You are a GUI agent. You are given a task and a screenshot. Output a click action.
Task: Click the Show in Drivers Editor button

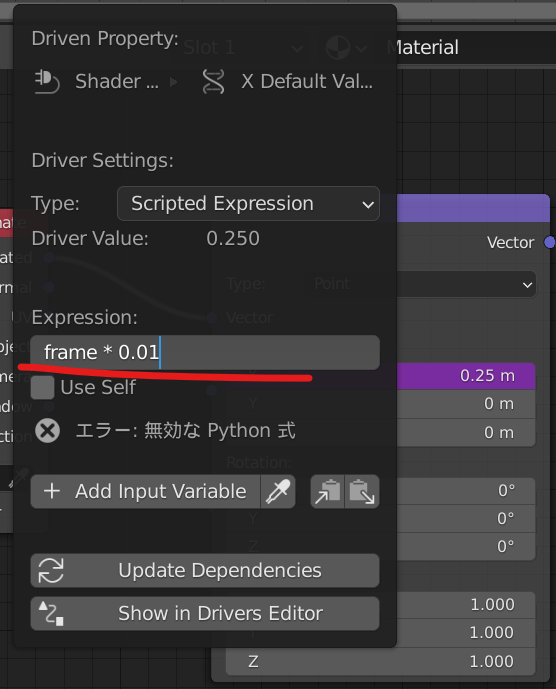click(x=205, y=613)
